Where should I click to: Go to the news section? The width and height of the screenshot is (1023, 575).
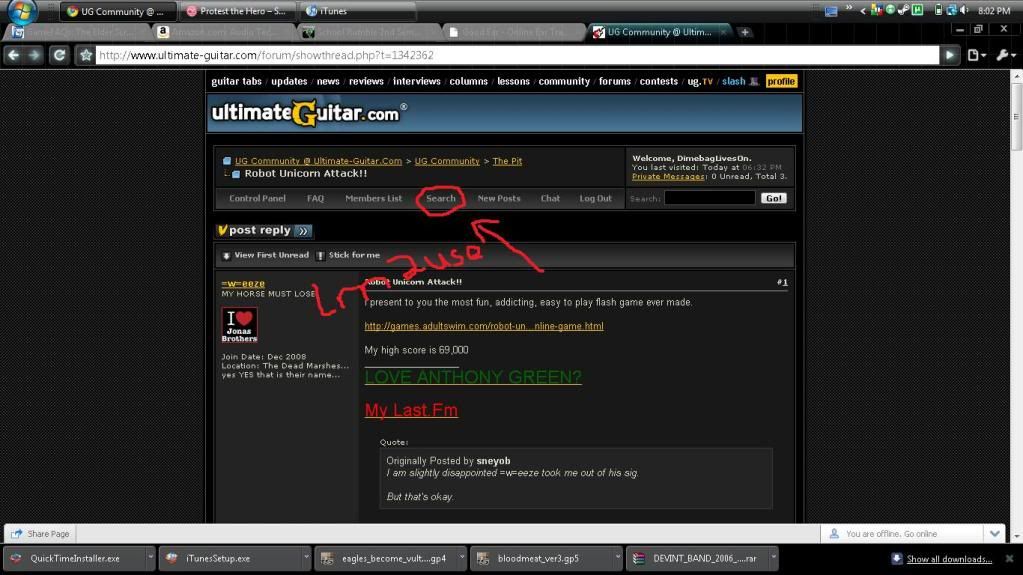coord(328,82)
